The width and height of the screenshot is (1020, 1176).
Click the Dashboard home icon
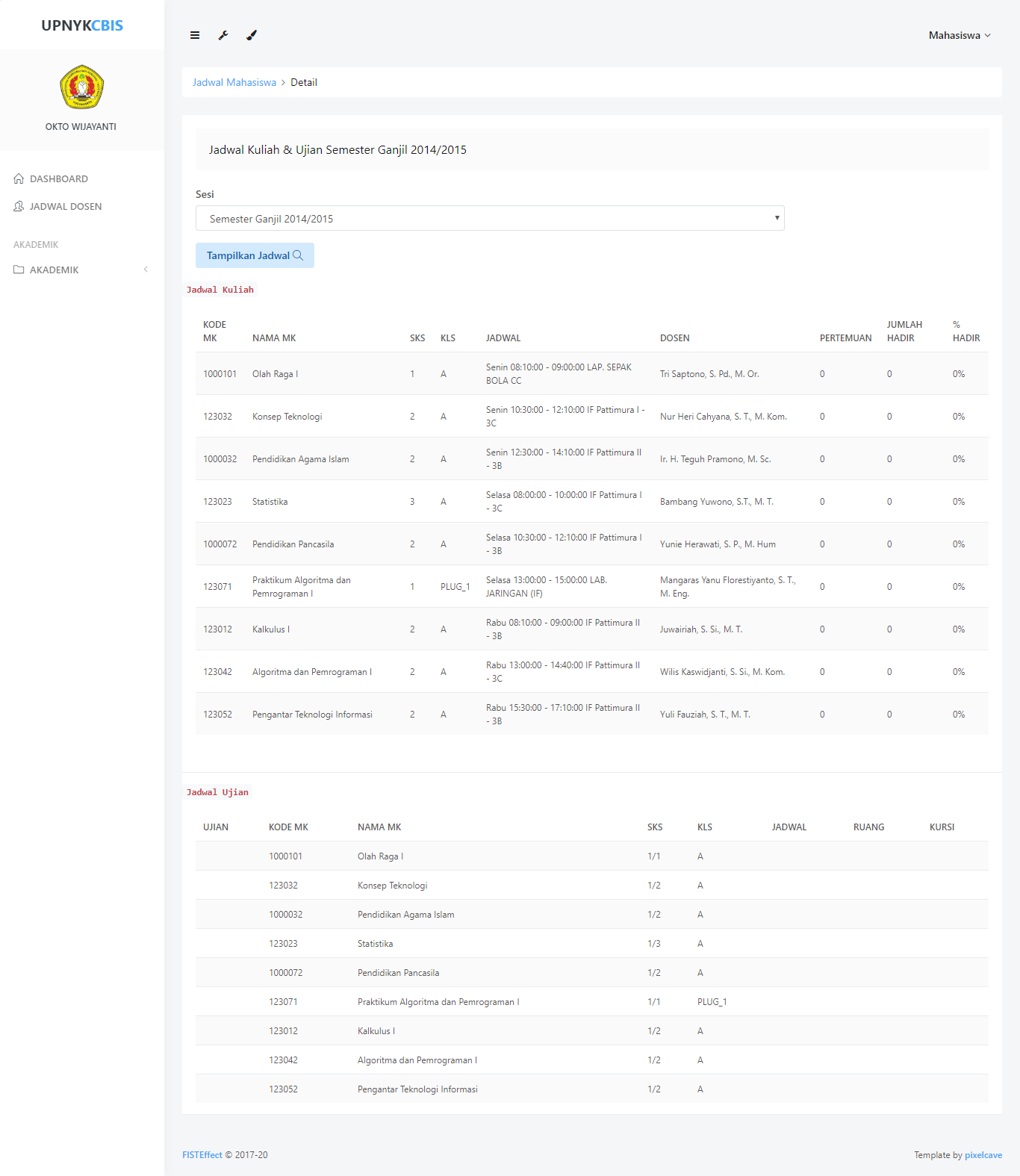19,179
